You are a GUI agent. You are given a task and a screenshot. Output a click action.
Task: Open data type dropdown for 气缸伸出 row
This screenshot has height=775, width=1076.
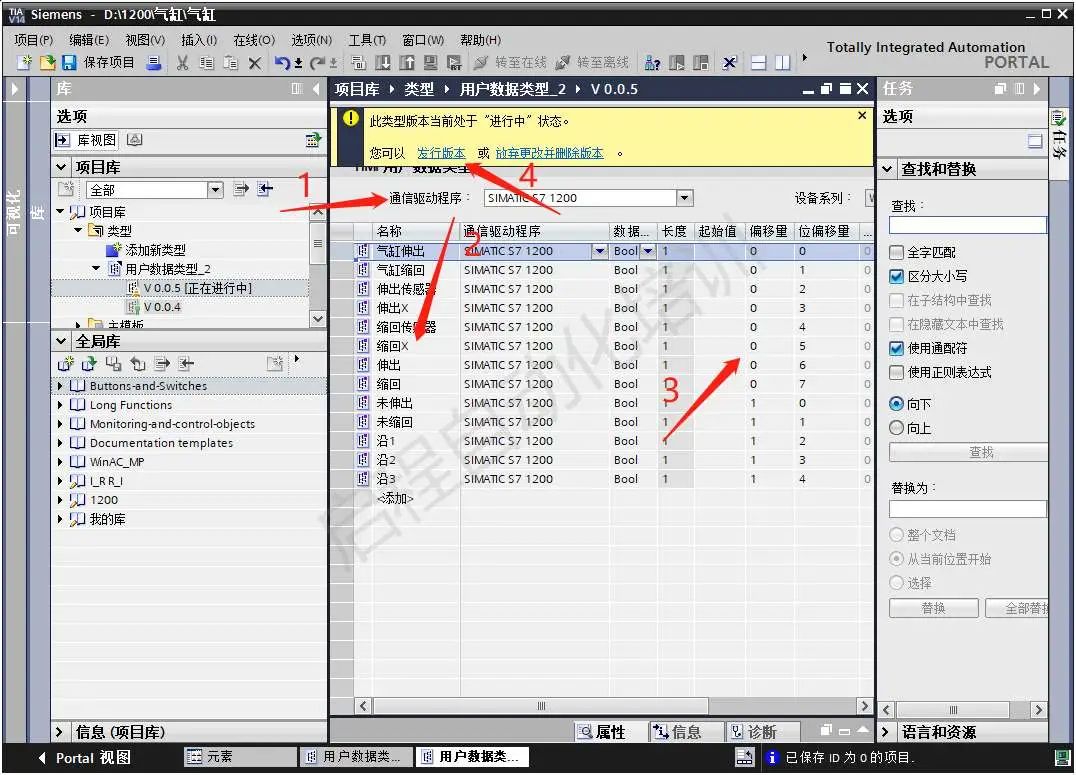(648, 251)
